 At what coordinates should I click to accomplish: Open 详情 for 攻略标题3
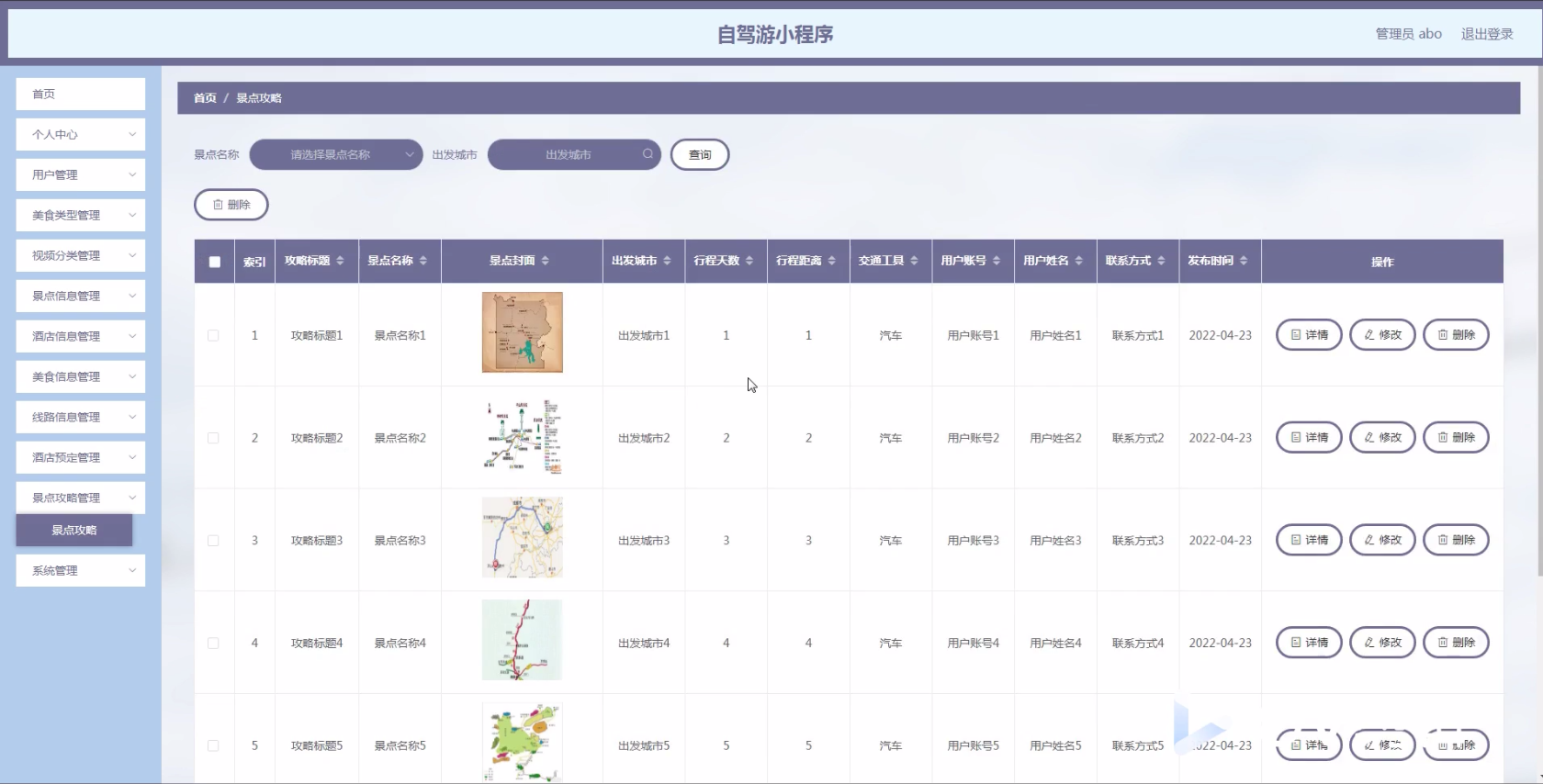coord(1309,540)
